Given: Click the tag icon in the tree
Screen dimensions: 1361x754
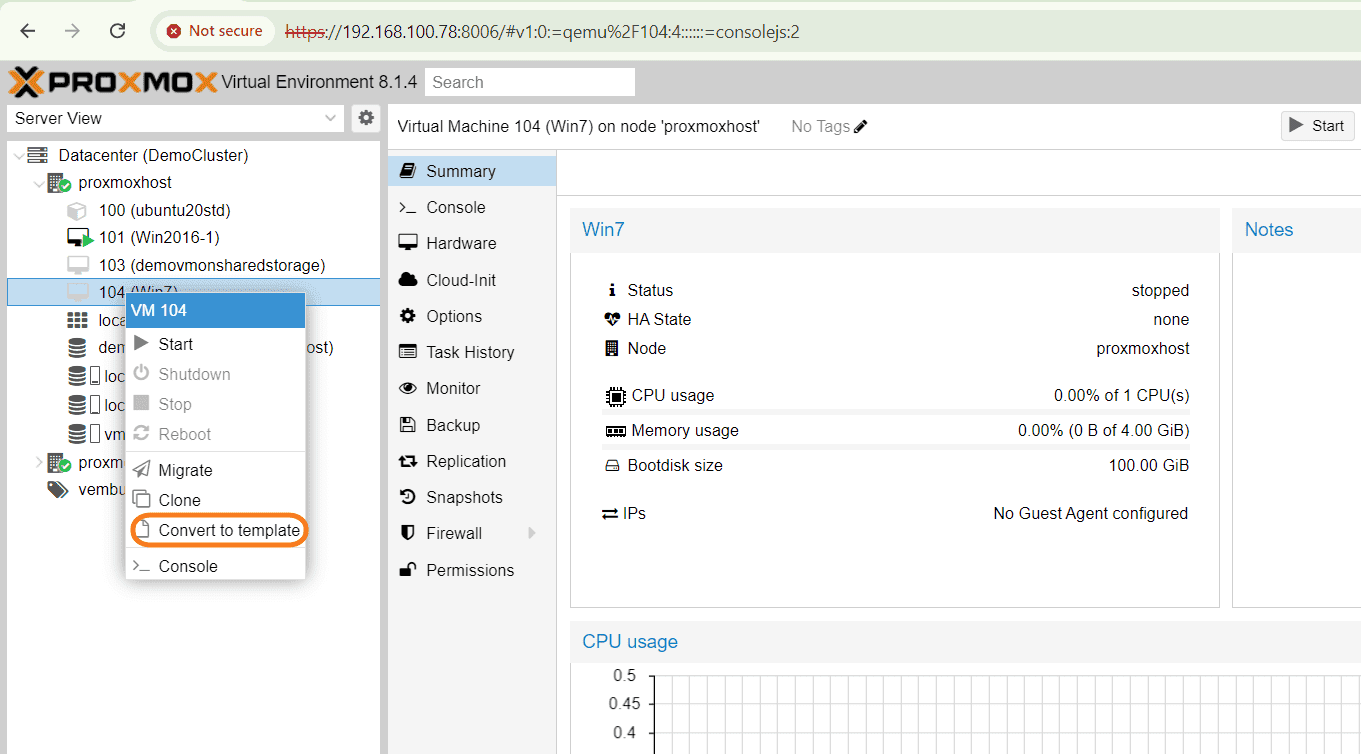Looking at the screenshot, I should click(58, 490).
